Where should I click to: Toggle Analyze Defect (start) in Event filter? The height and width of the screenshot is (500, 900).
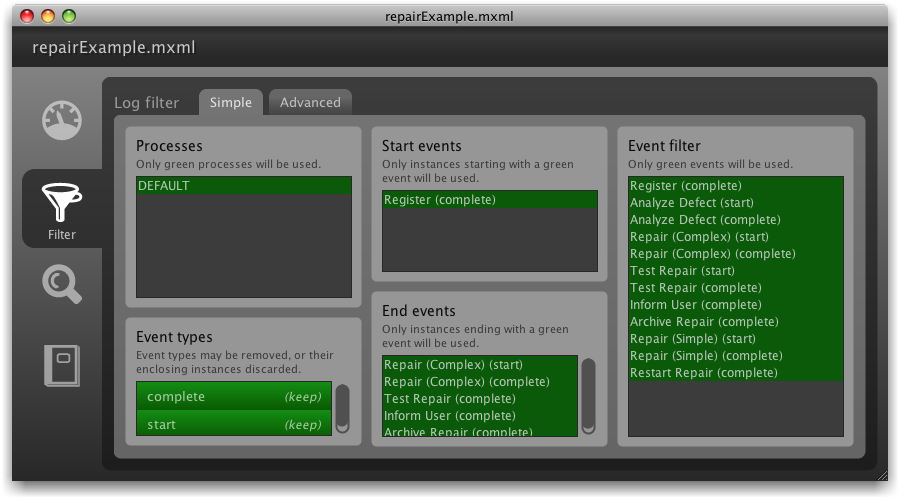(735, 203)
